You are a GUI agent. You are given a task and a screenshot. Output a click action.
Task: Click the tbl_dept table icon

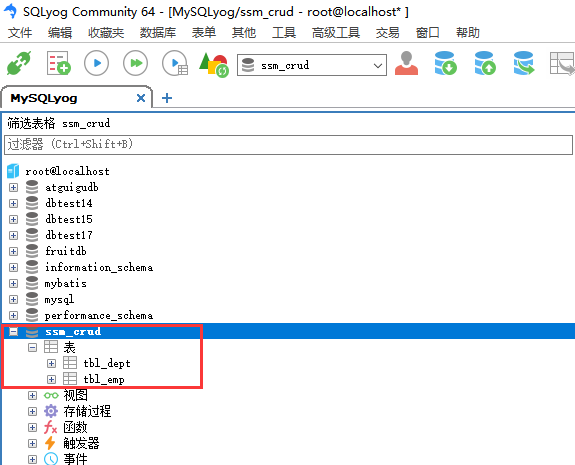[x=70, y=363]
